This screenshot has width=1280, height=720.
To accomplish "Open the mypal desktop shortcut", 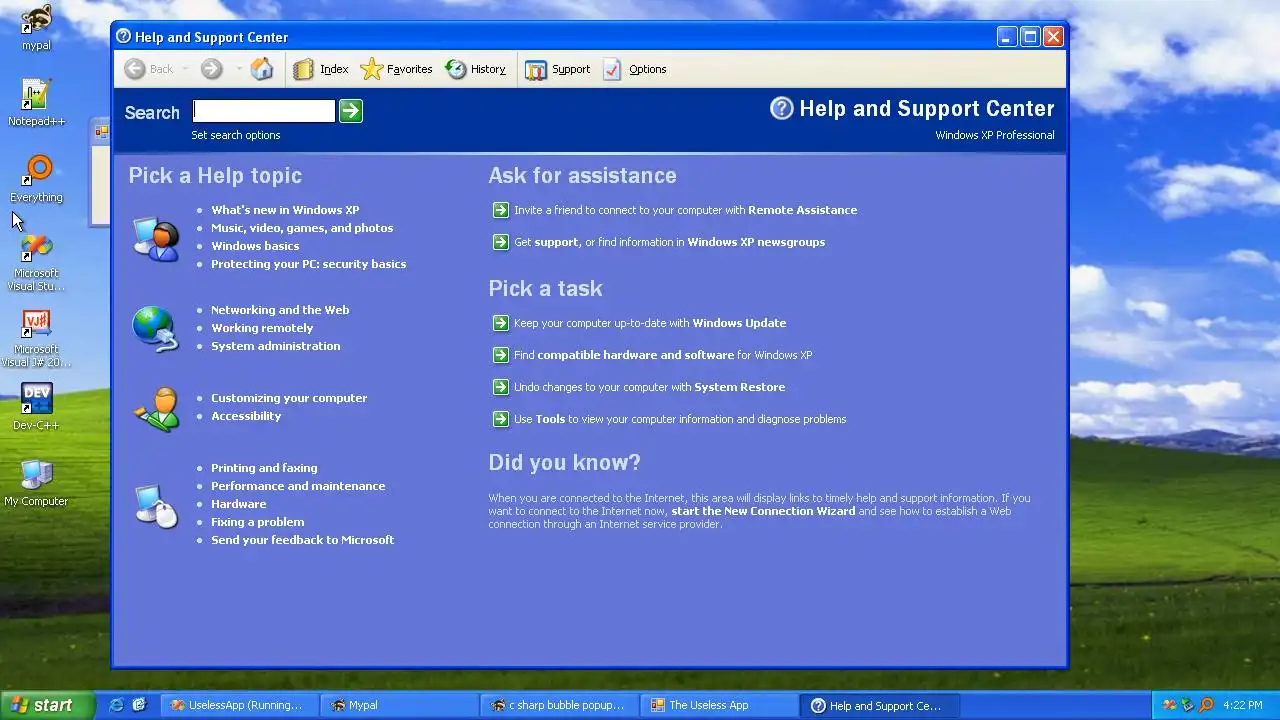I will 36,27.
